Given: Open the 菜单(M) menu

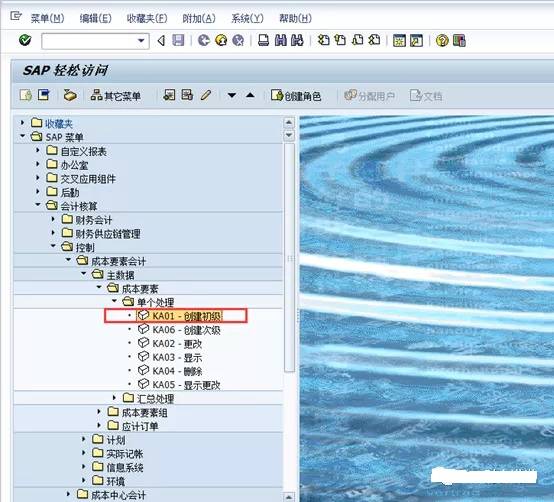Looking at the screenshot, I should coord(47,18).
